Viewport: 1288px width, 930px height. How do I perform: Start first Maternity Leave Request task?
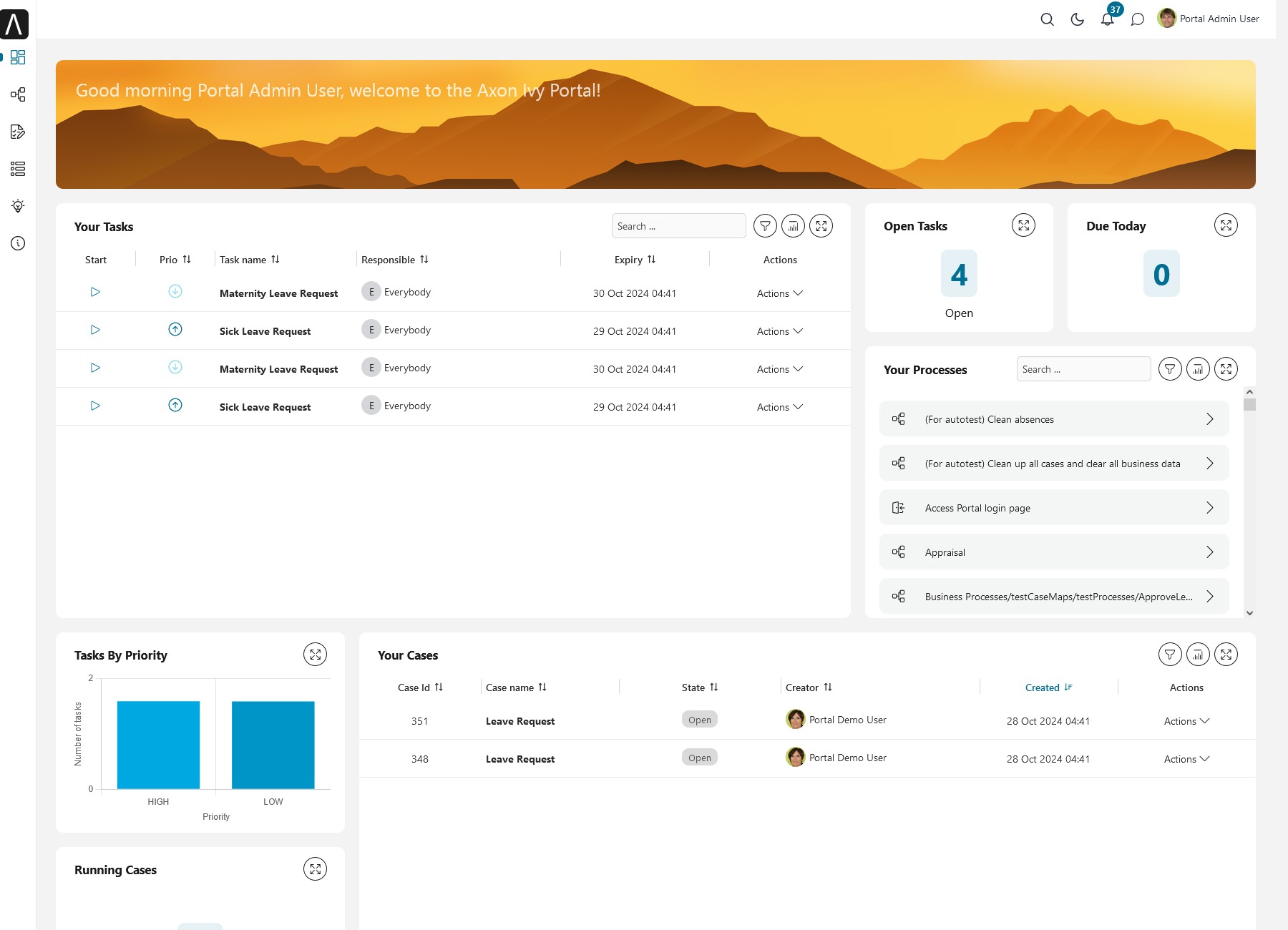point(95,292)
